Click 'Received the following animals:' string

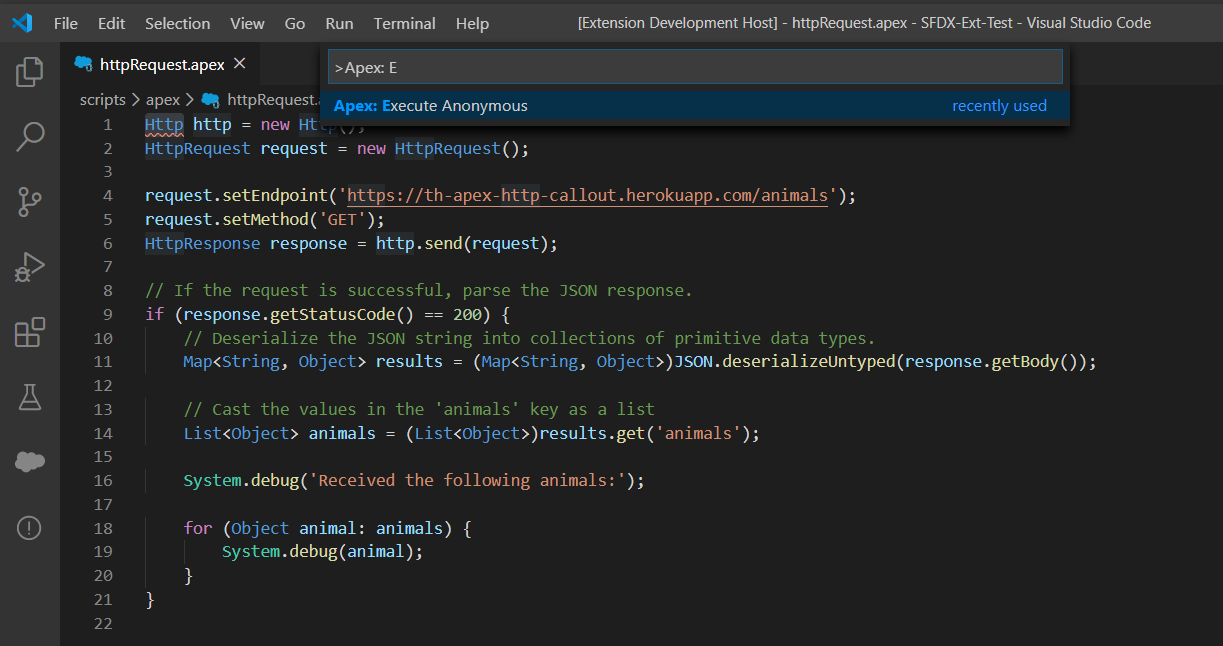(x=467, y=480)
